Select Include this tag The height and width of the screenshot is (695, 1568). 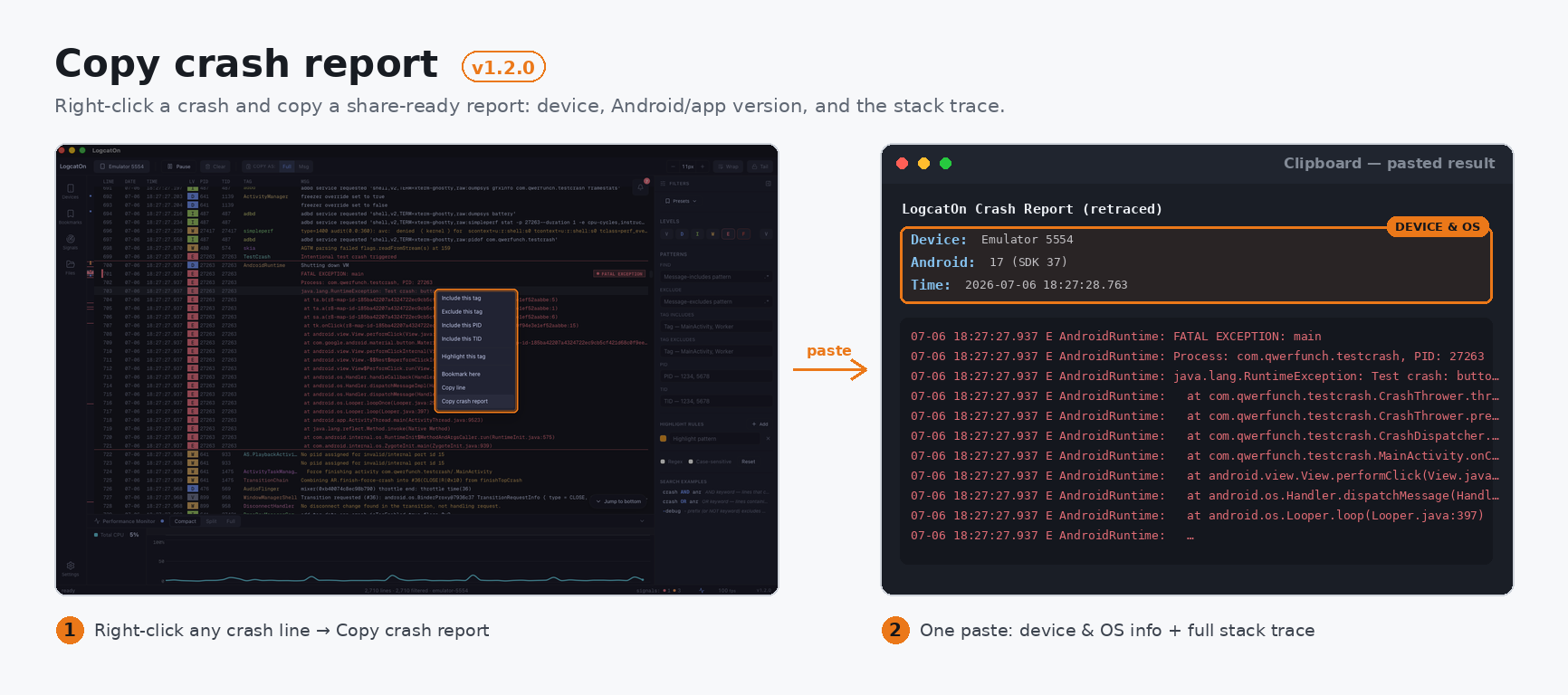tap(476, 298)
